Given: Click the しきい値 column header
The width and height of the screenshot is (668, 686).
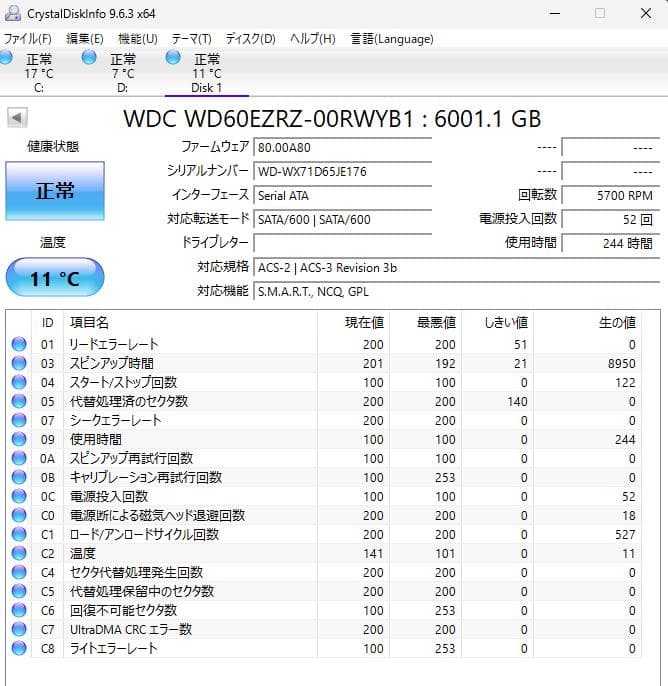Looking at the screenshot, I should (498, 323).
